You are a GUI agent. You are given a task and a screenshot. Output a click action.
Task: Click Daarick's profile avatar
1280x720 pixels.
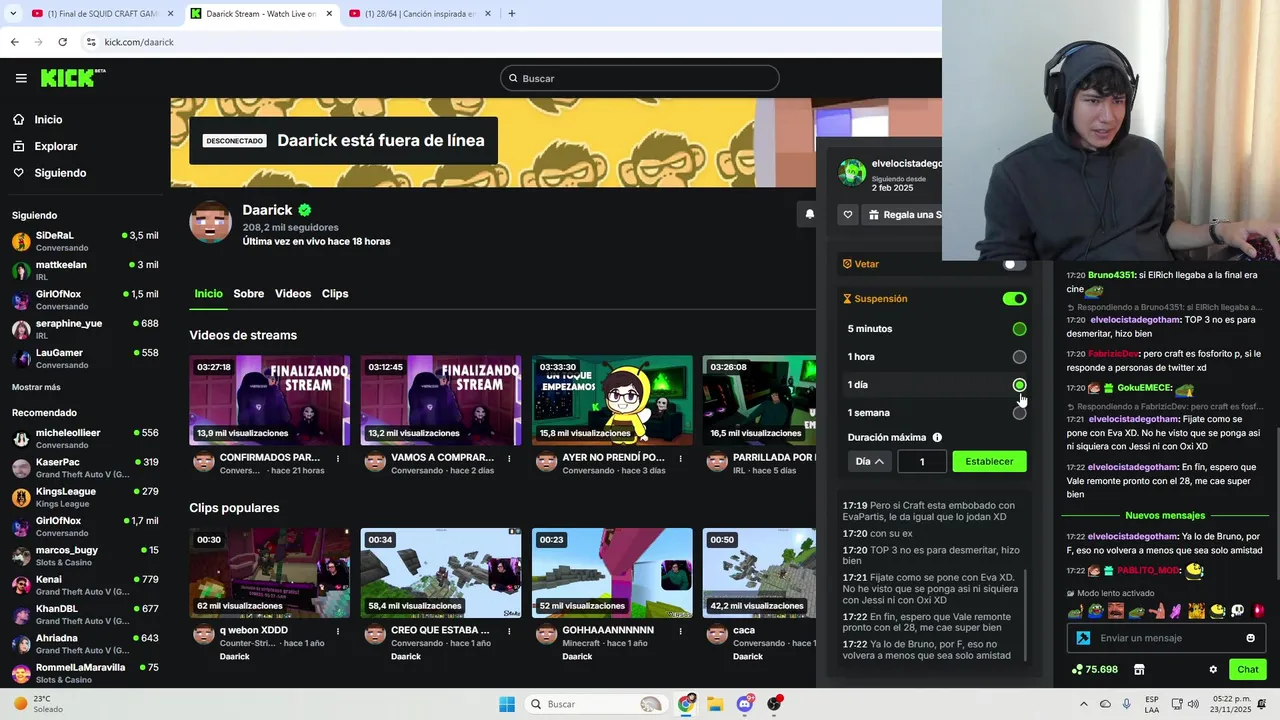[211, 222]
